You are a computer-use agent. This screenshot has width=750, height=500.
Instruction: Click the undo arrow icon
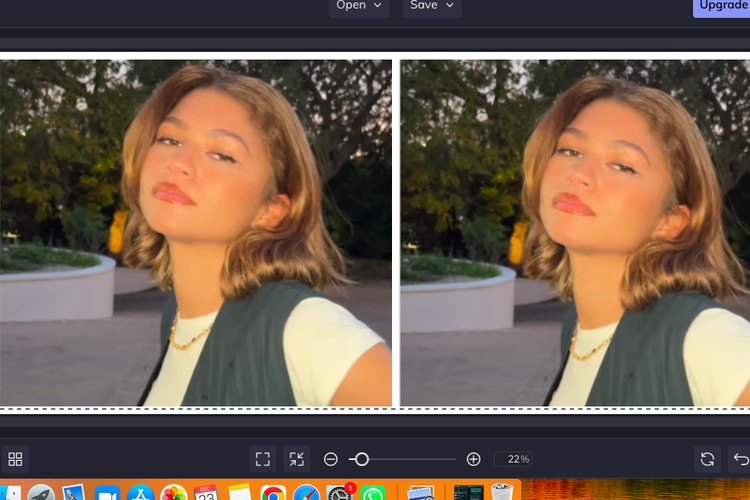[741, 459]
